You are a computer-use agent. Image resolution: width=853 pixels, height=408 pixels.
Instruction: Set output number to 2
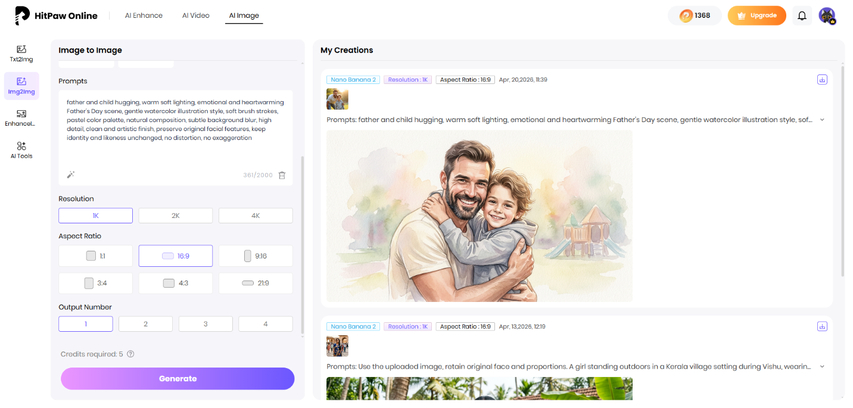coord(146,324)
